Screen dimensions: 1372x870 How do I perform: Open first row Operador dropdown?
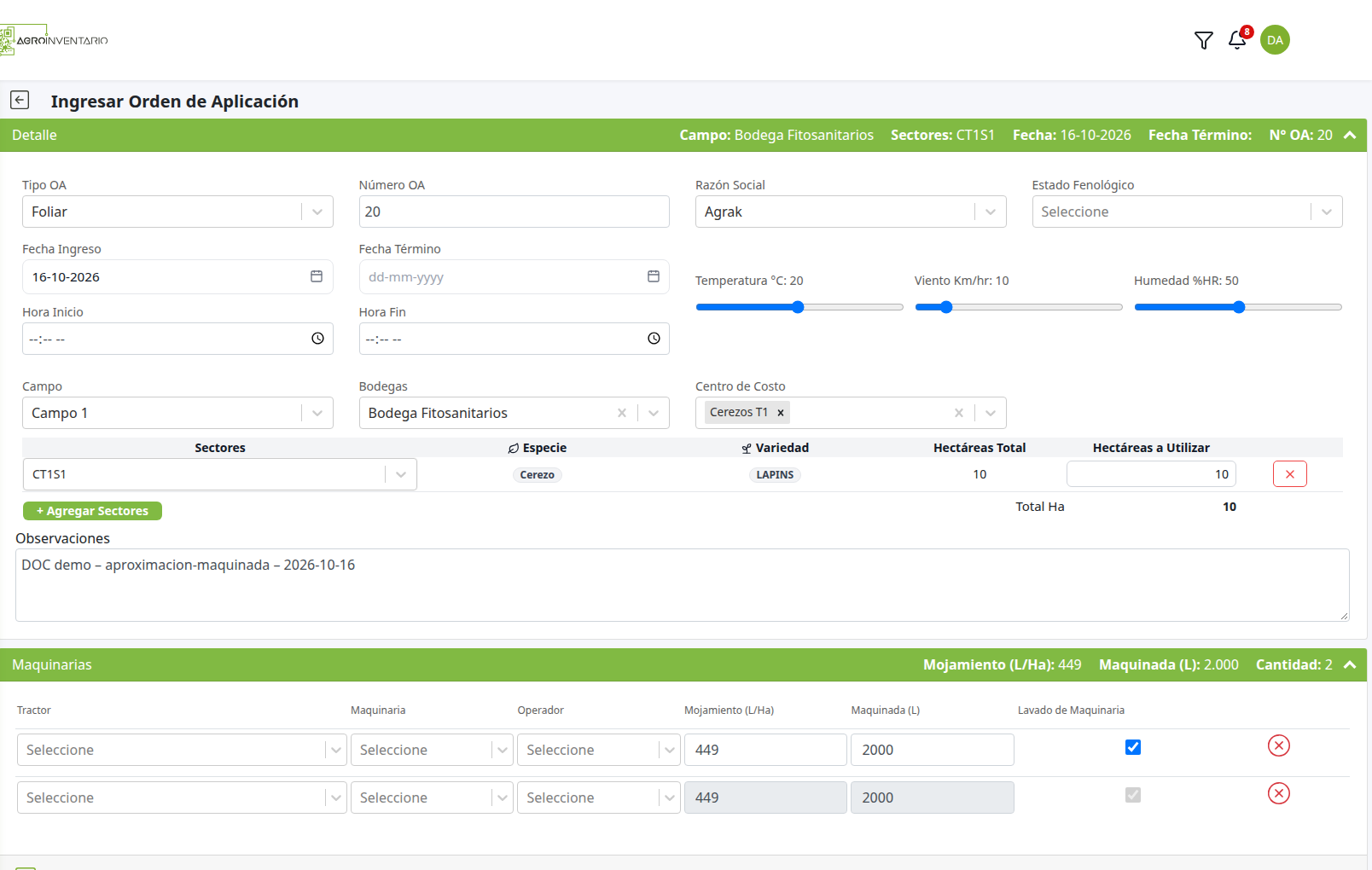pos(599,750)
